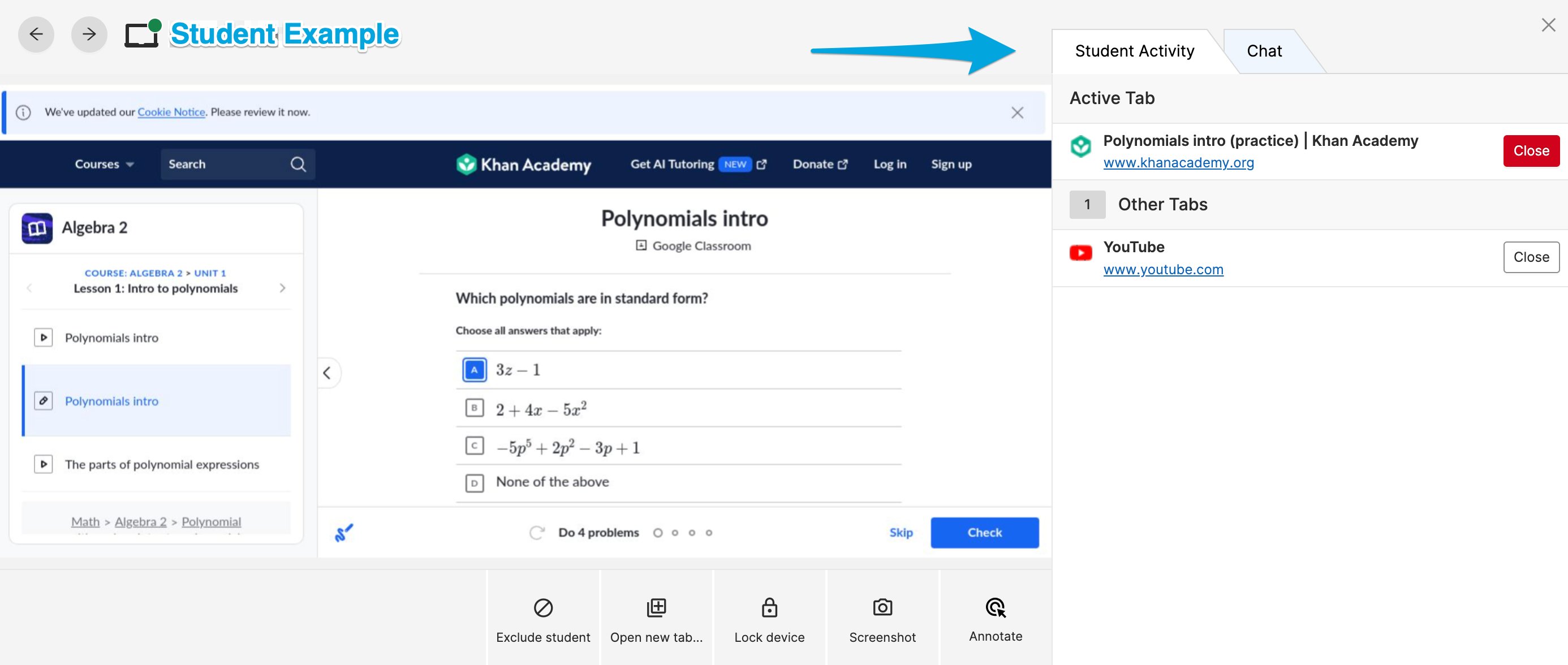
Task: Click the first problem progress dot
Action: tap(657, 533)
